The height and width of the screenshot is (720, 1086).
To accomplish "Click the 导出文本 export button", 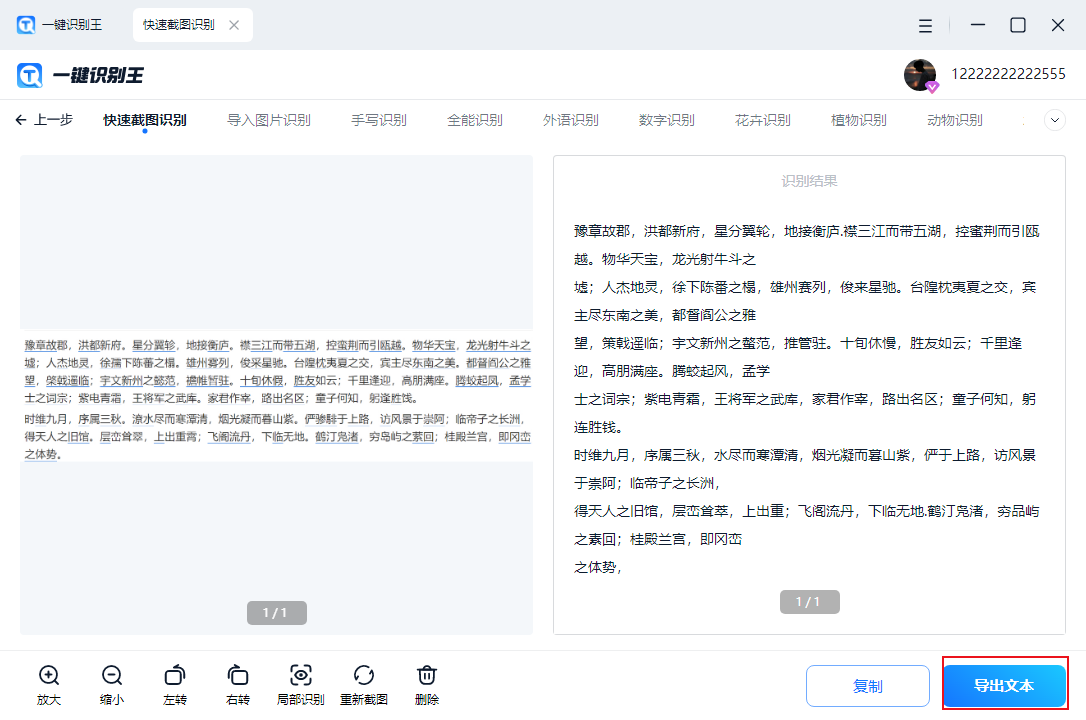I will 1004,686.
